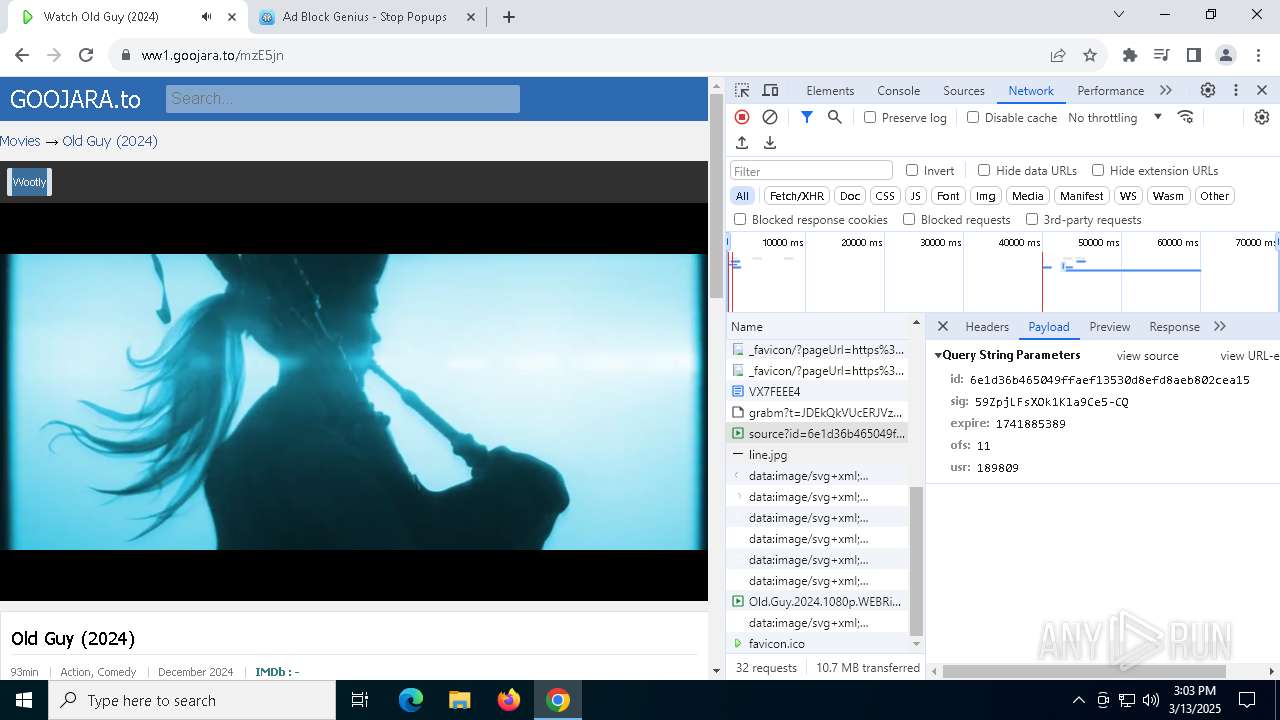Select the Wootly server button
1280x720 pixels.
click(x=29, y=182)
